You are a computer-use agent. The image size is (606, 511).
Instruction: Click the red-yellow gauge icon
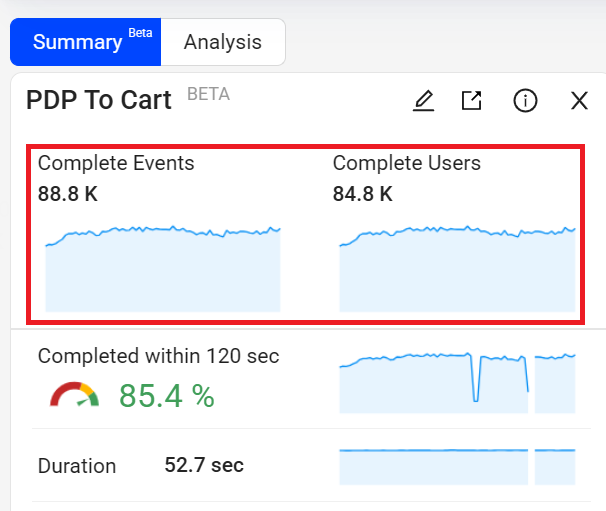(x=75, y=396)
